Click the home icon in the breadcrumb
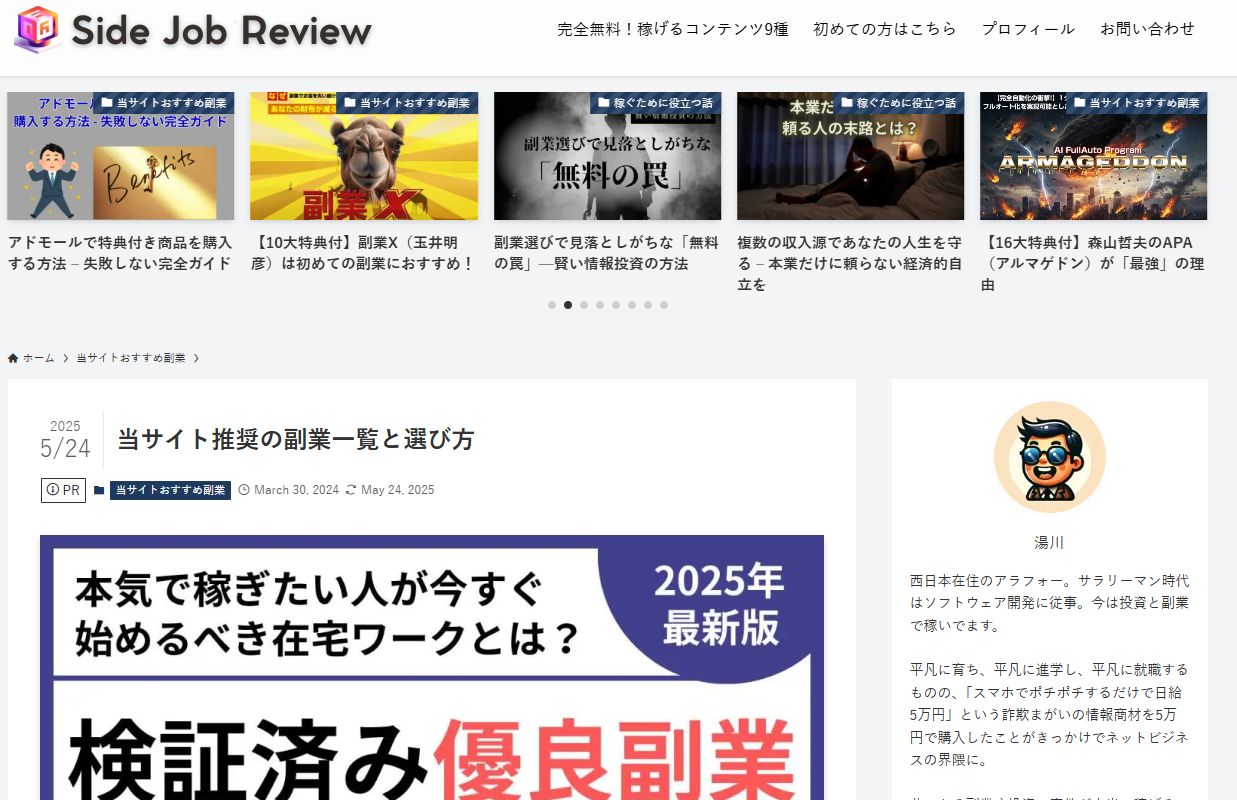The width and height of the screenshot is (1237, 800). 13,358
